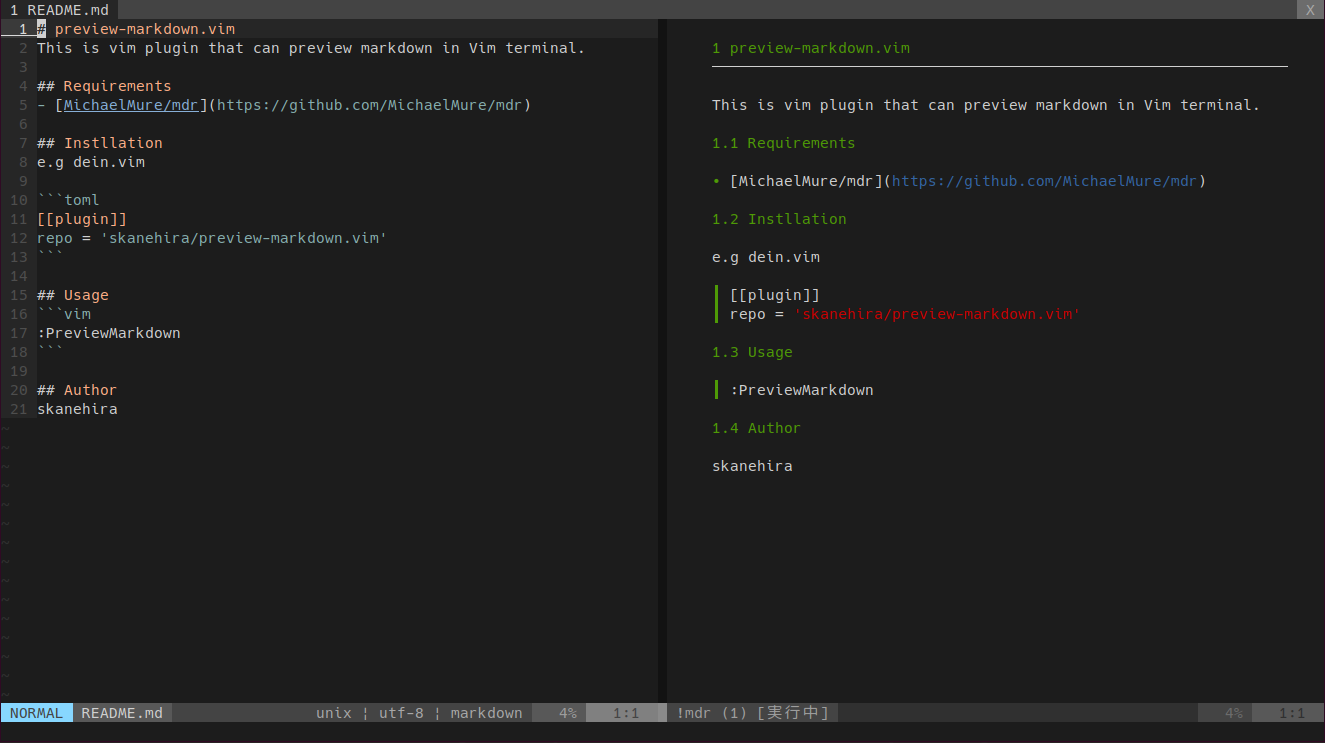Click the '## Author' heading in the source

[x=77, y=390]
